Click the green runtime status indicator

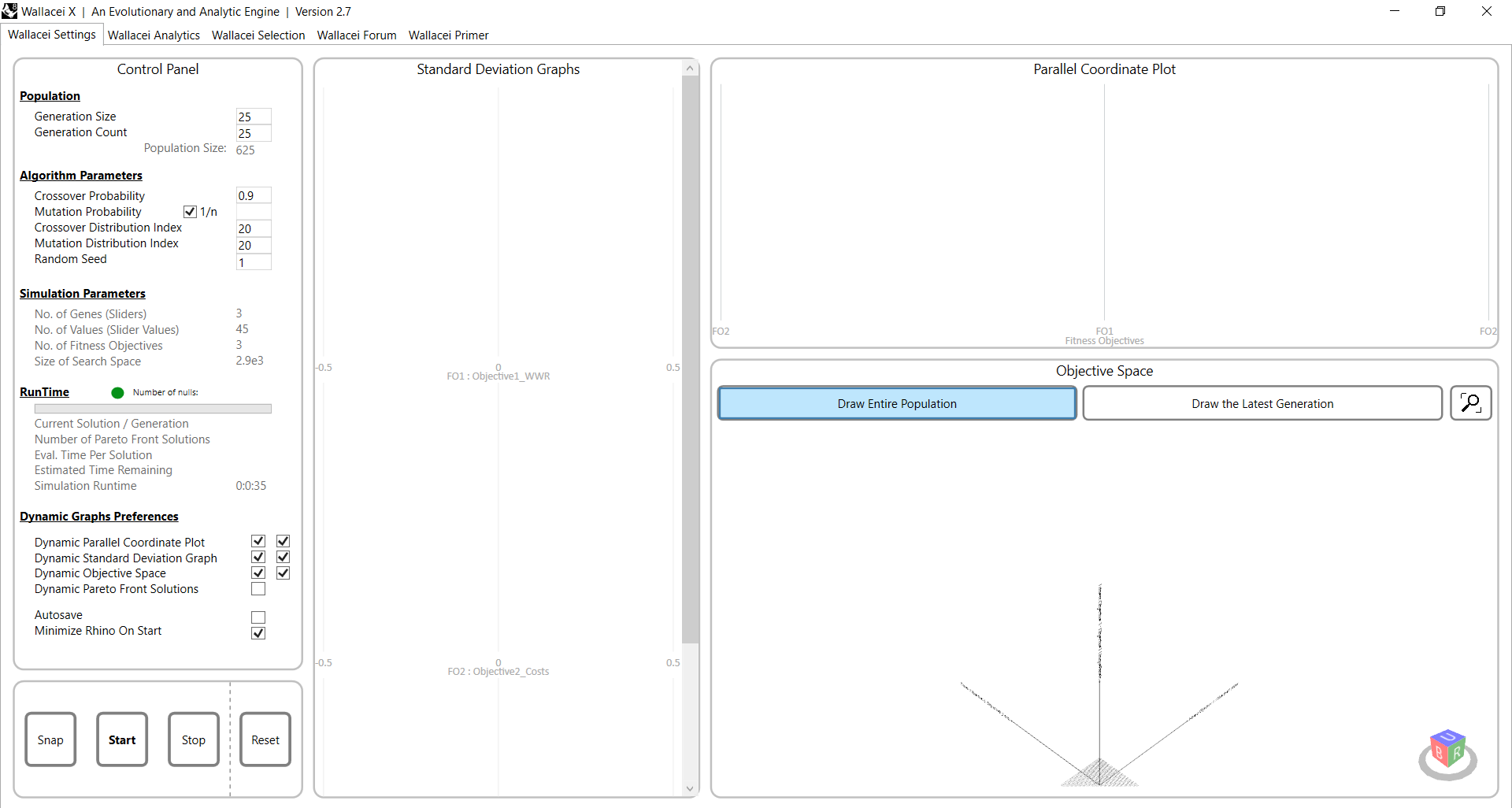tap(117, 393)
